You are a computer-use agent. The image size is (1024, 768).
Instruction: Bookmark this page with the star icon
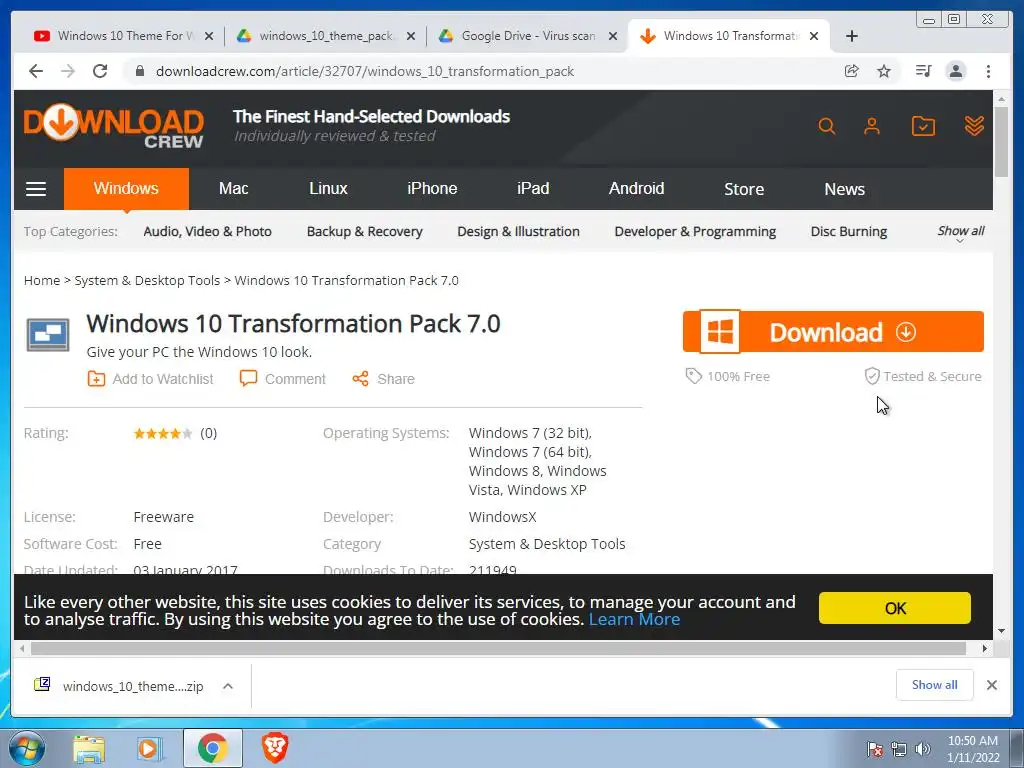[884, 71]
